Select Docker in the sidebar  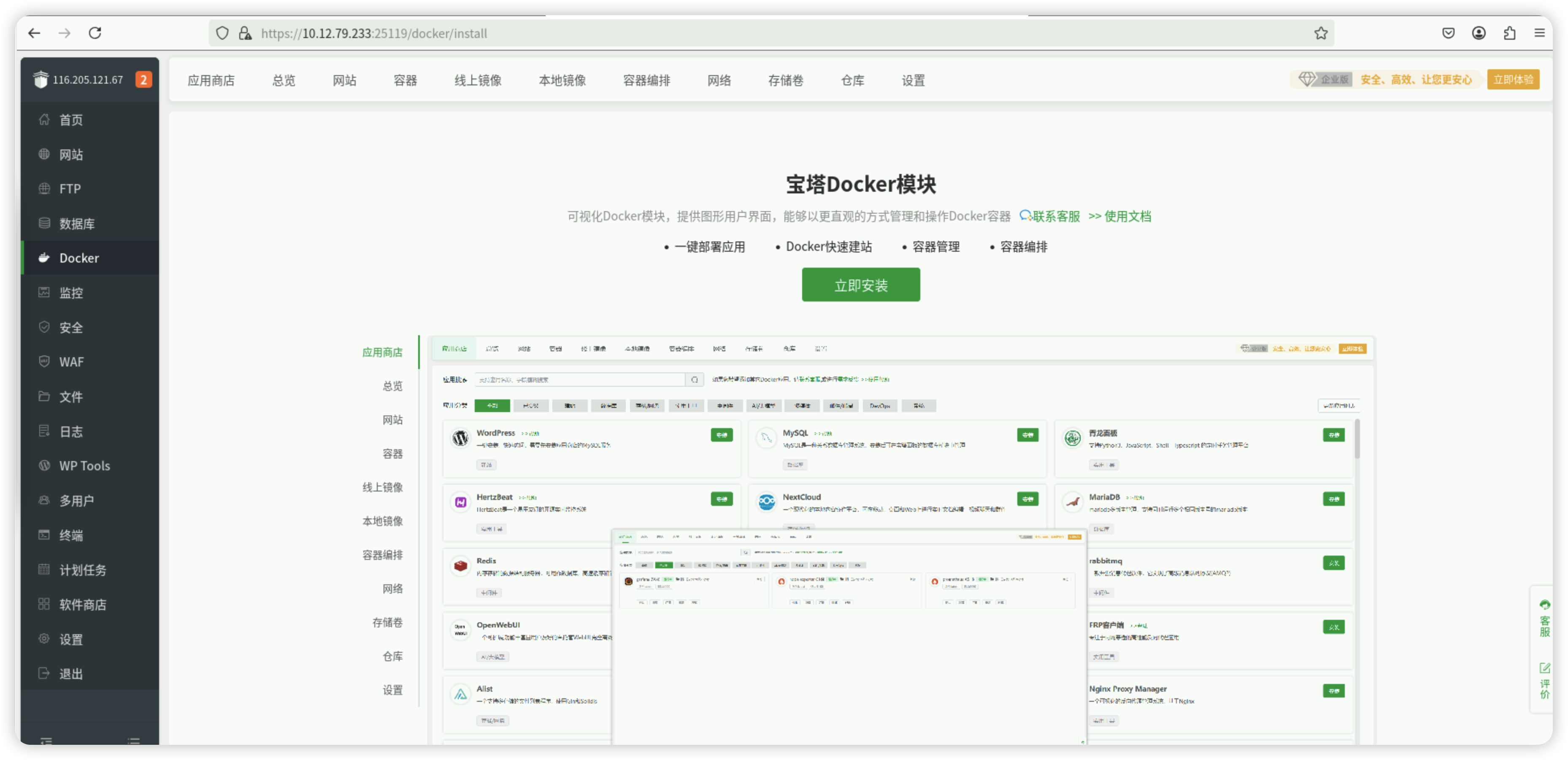[89, 258]
